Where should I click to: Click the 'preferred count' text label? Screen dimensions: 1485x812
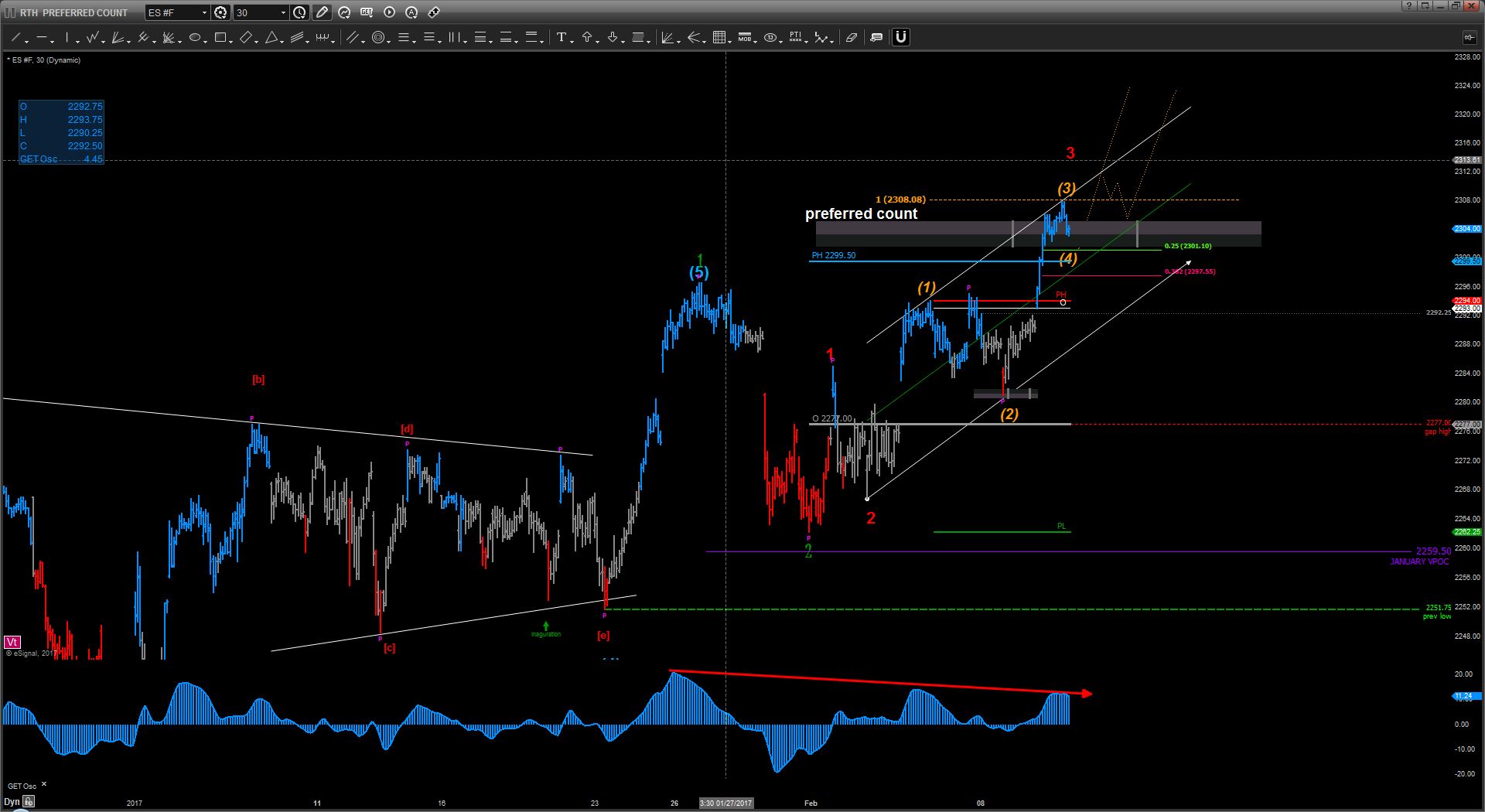click(861, 214)
